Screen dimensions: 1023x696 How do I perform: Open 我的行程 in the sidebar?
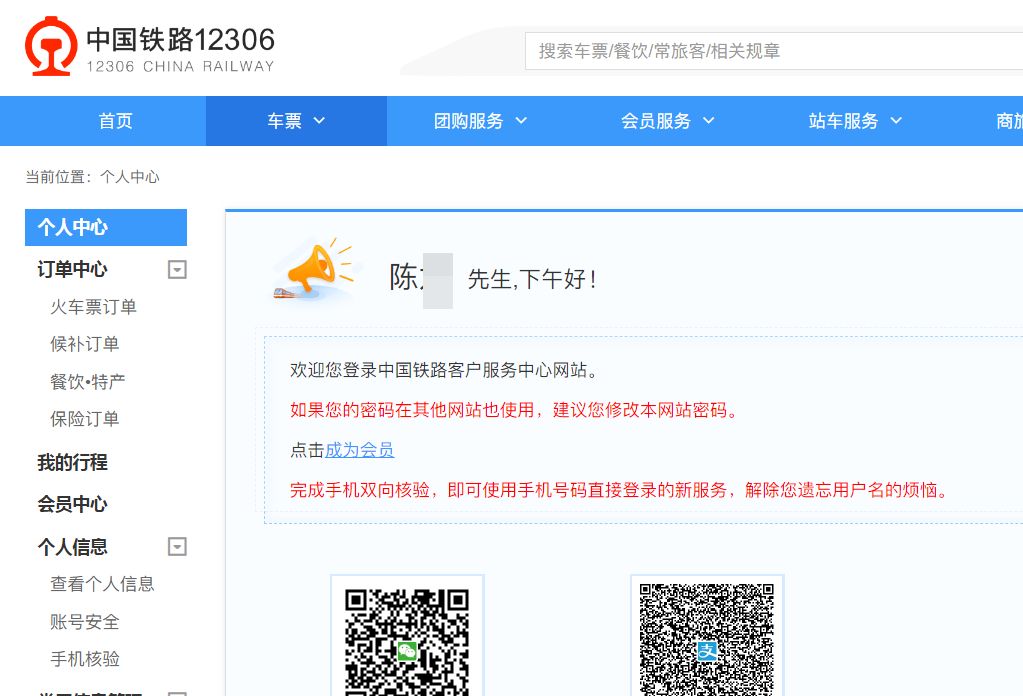73,463
